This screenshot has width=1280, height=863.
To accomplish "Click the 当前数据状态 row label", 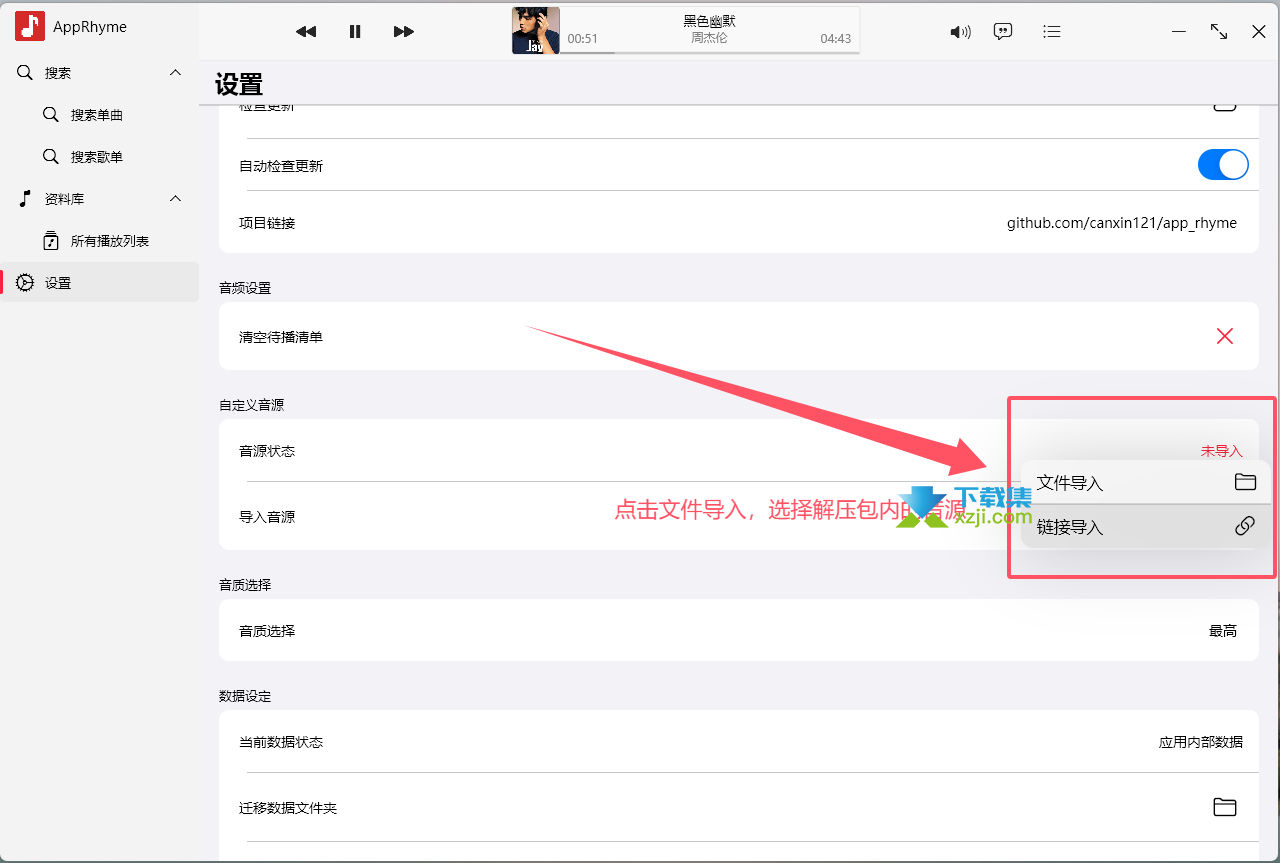I will tap(281, 742).
